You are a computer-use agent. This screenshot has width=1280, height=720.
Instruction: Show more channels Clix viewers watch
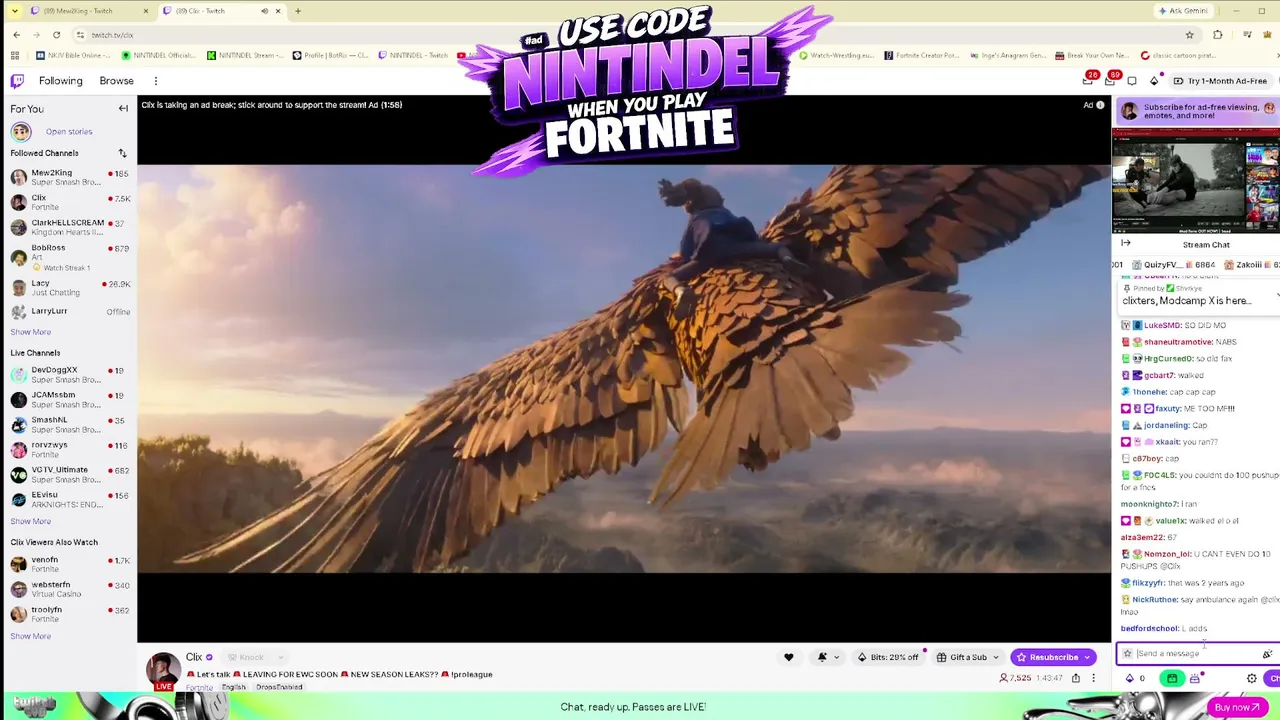point(30,636)
